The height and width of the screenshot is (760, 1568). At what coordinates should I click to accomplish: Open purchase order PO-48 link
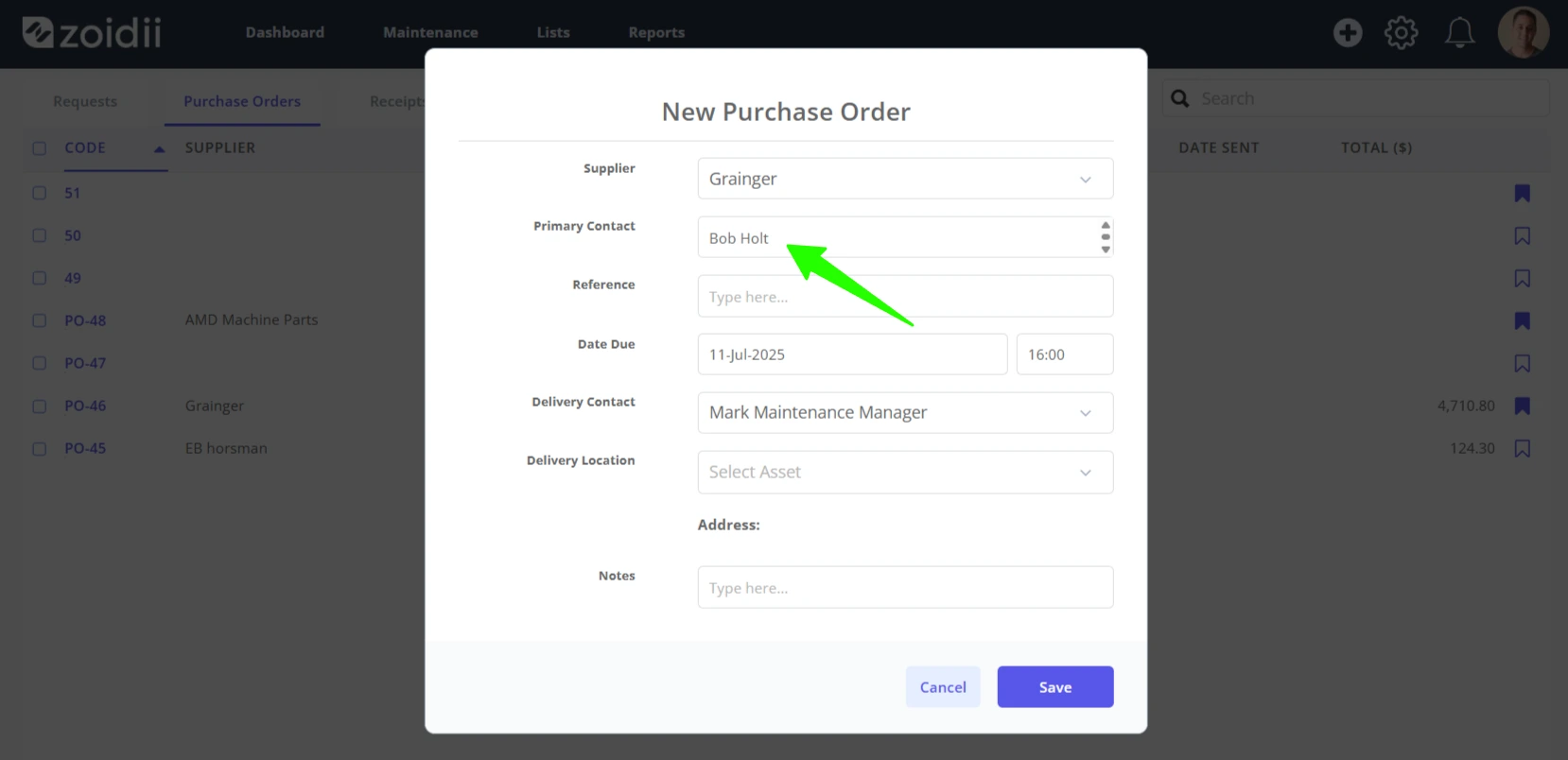pyautogui.click(x=85, y=320)
